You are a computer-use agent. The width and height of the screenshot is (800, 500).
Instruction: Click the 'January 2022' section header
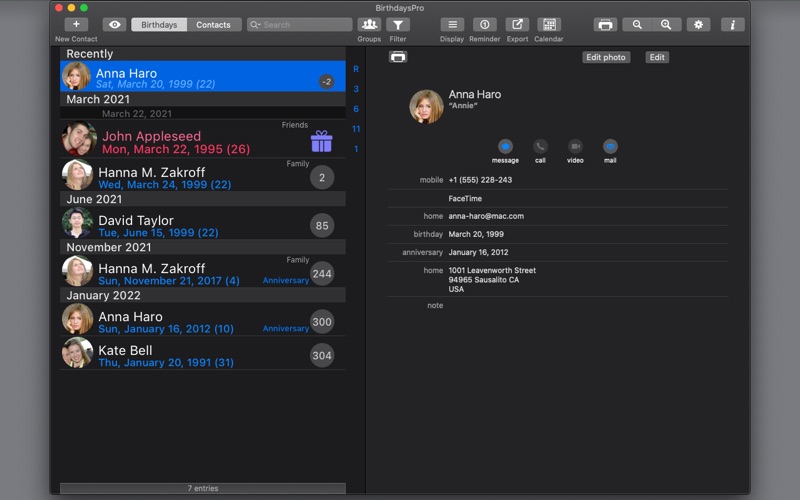coord(203,295)
